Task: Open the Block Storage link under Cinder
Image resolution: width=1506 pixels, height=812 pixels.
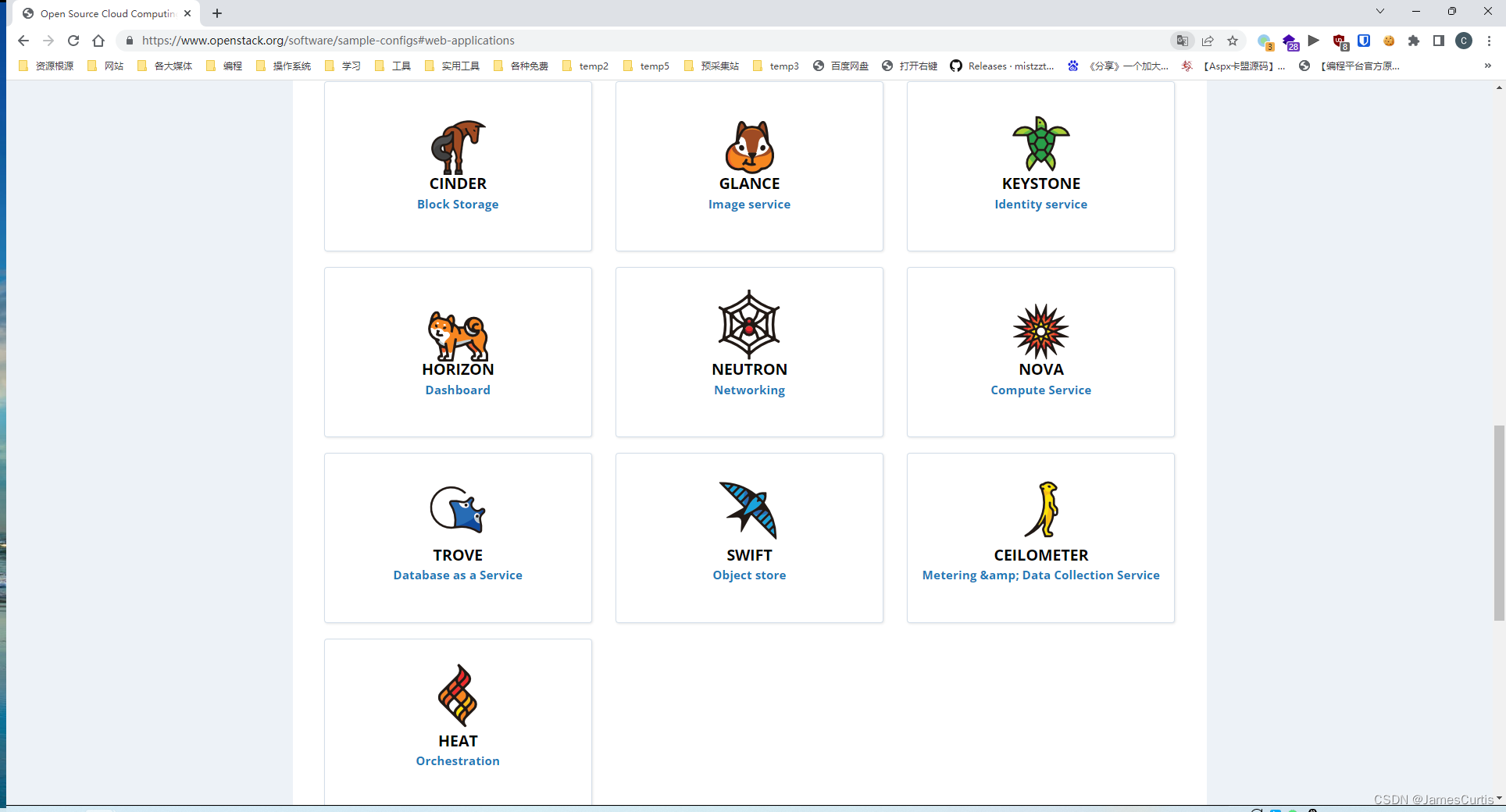Action: tap(458, 205)
